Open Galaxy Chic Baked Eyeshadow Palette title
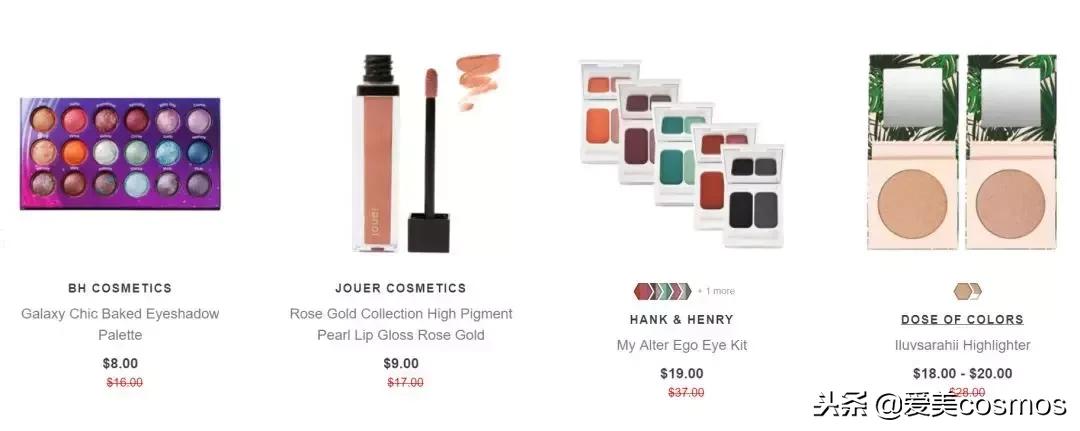This screenshot has height=431, width=1080. coord(120,324)
